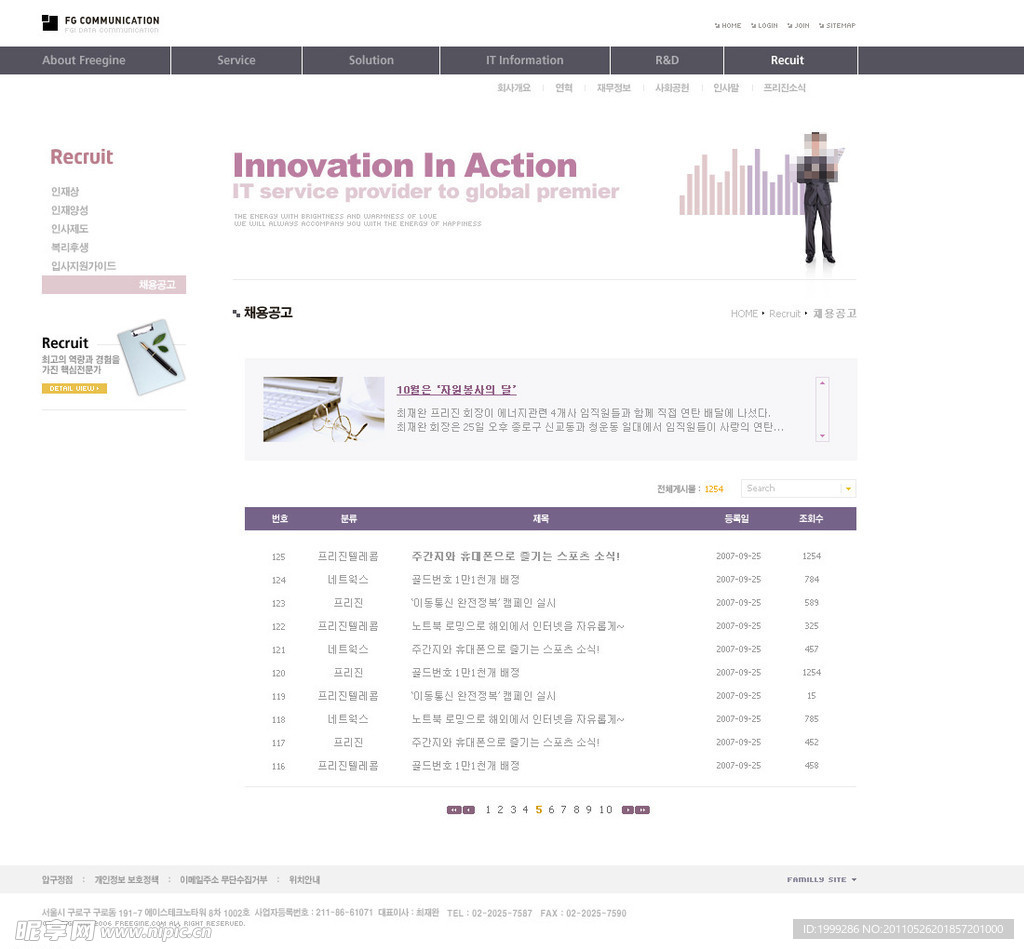Open post number 122 title
1024x949 pixels.
pos(517,626)
